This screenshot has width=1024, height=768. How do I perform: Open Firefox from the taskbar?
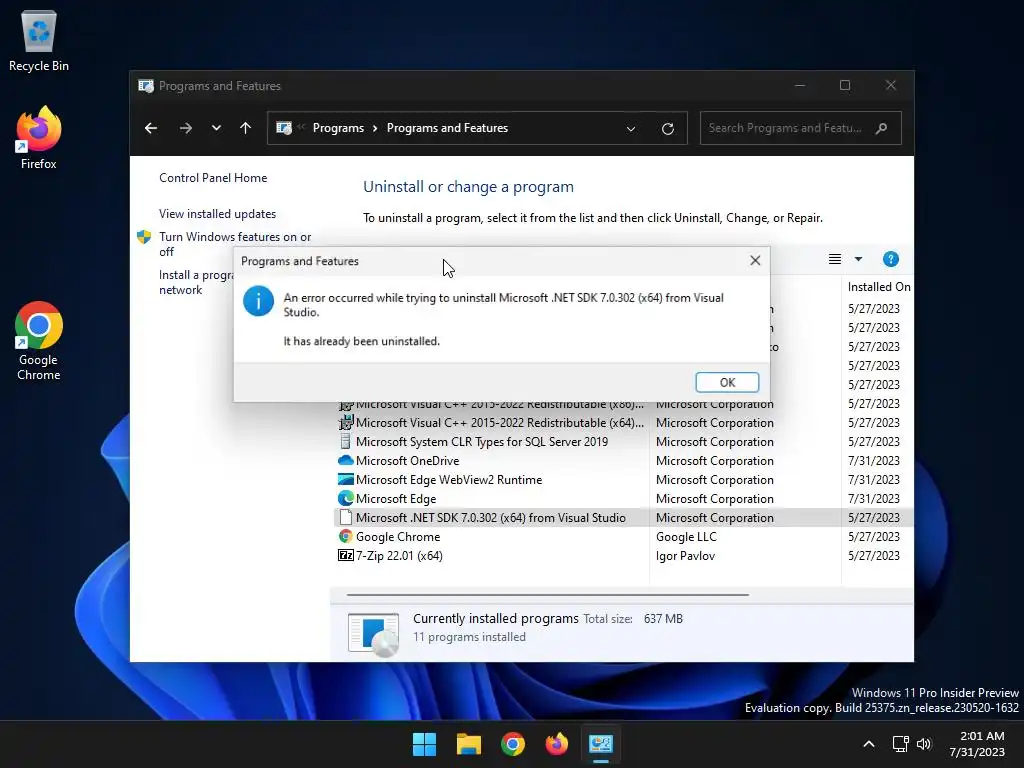pyautogui.click(x=556, y=744)
